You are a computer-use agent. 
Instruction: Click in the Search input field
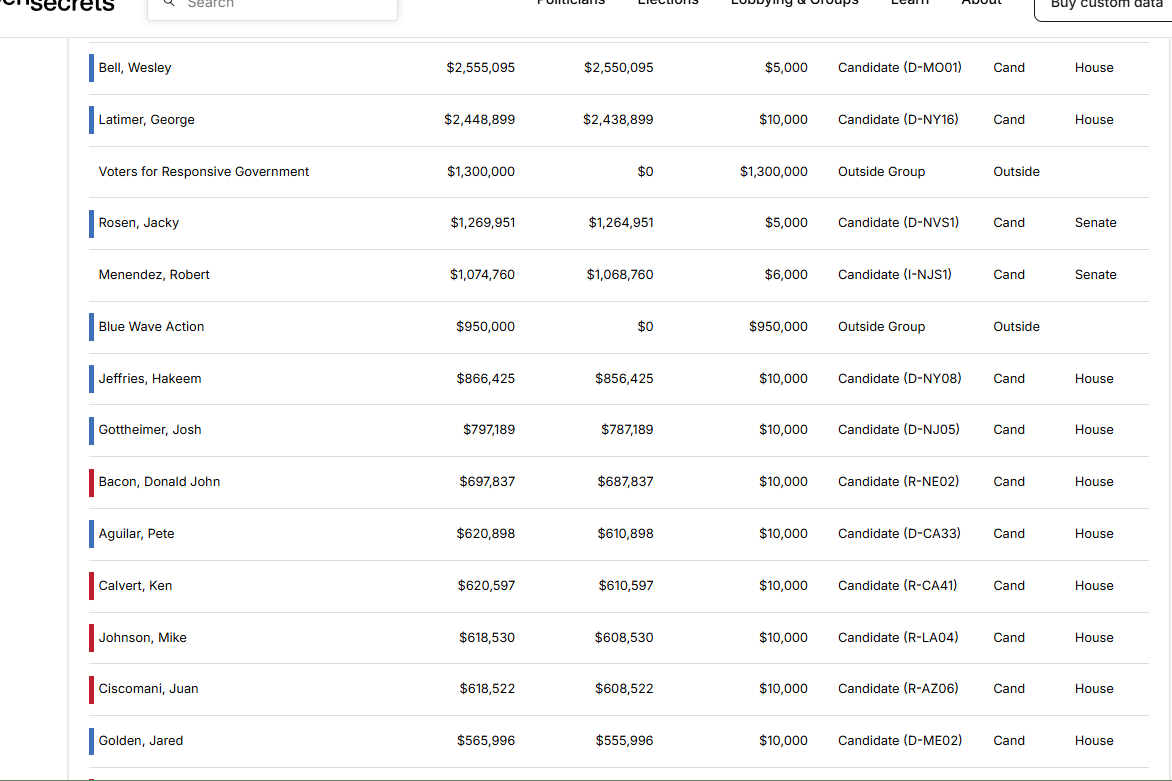click(x=280, y=5)
